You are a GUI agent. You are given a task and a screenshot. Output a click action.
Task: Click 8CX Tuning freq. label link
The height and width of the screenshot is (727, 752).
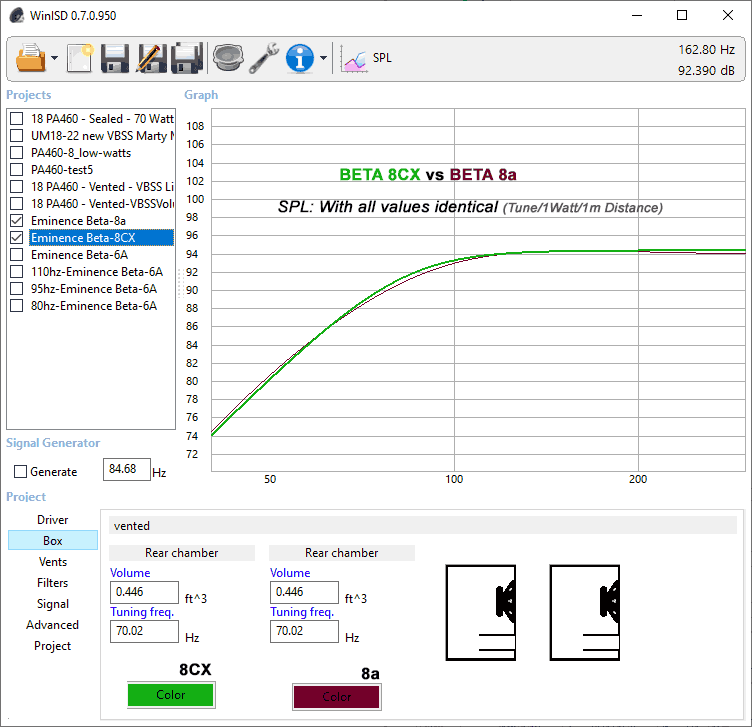pyautogui.click(x=142, y=612)
